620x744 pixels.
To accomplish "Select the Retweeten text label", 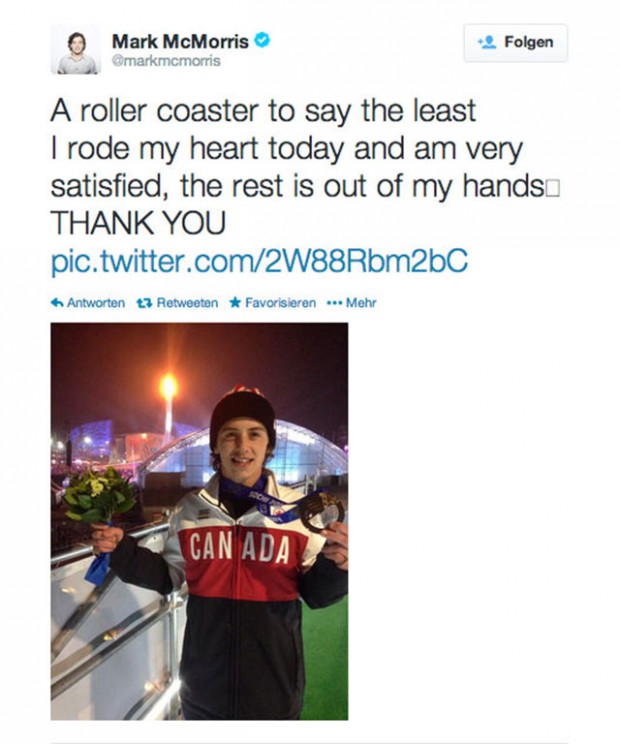I will point(181,303).
